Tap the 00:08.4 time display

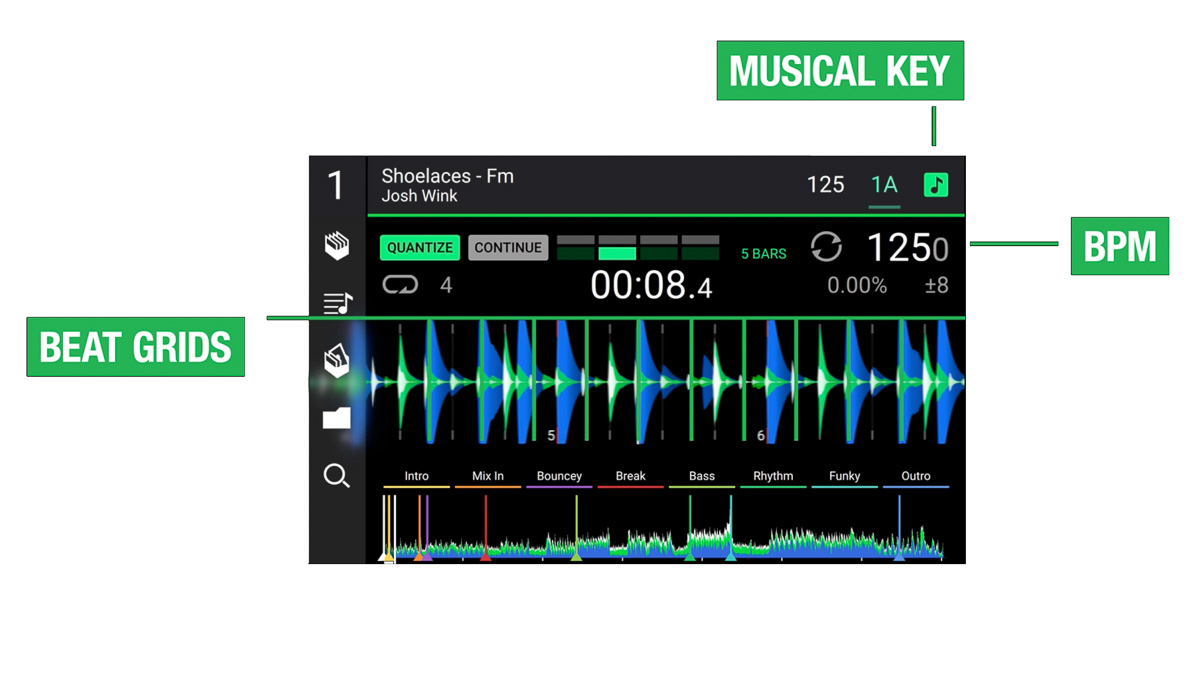coord(651,286)
